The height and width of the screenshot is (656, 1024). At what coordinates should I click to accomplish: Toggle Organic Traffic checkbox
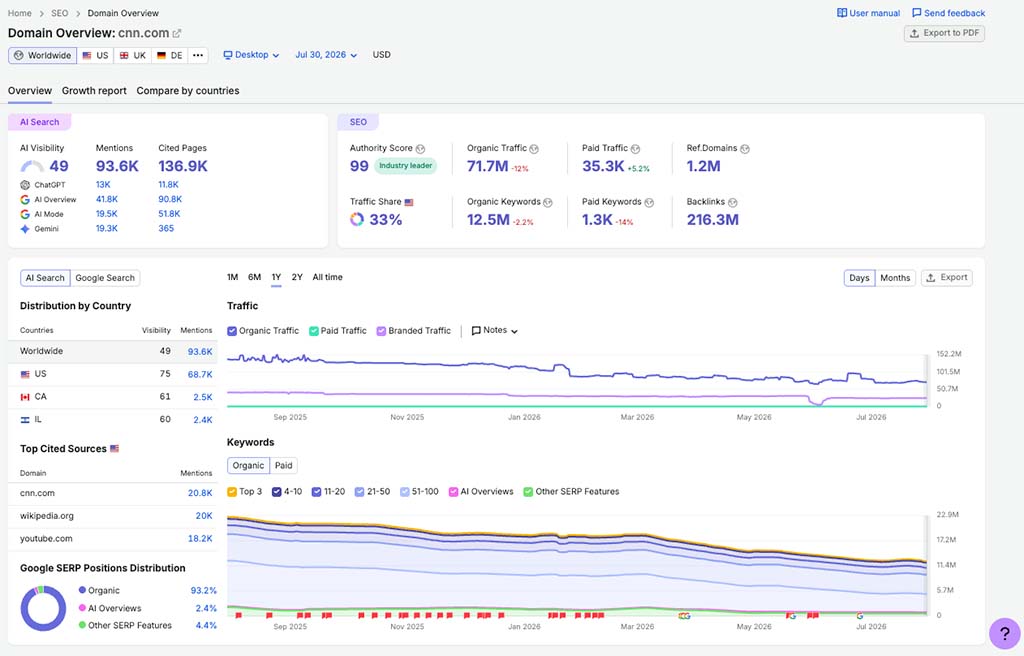(232, 331)
